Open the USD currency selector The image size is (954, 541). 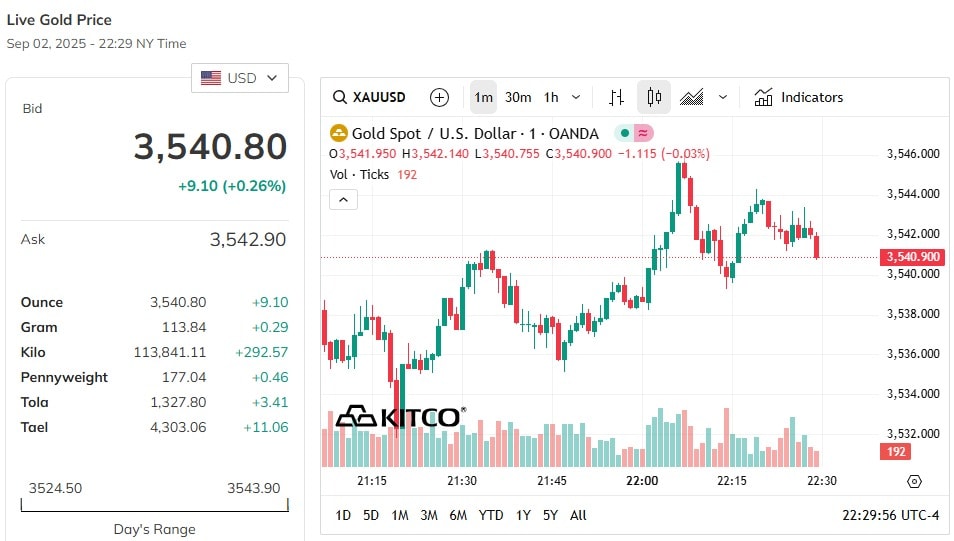[x=240, y=78]
